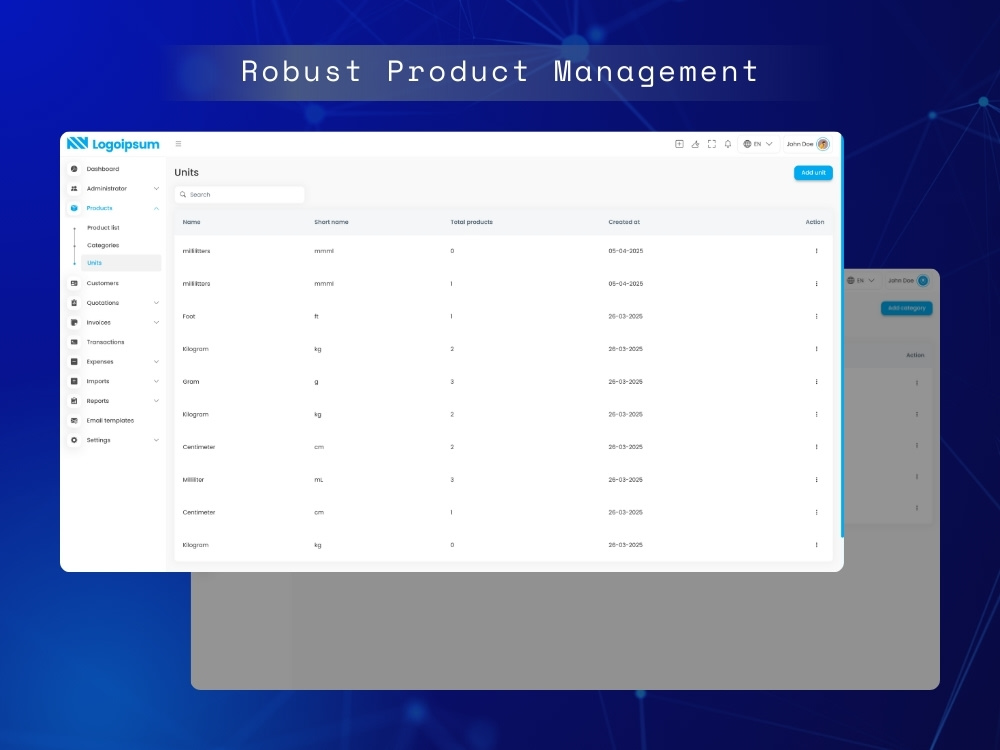Expand the Quotations sidebar section
The height and width of the screenshot is (750, 1000).
point(156,303)
